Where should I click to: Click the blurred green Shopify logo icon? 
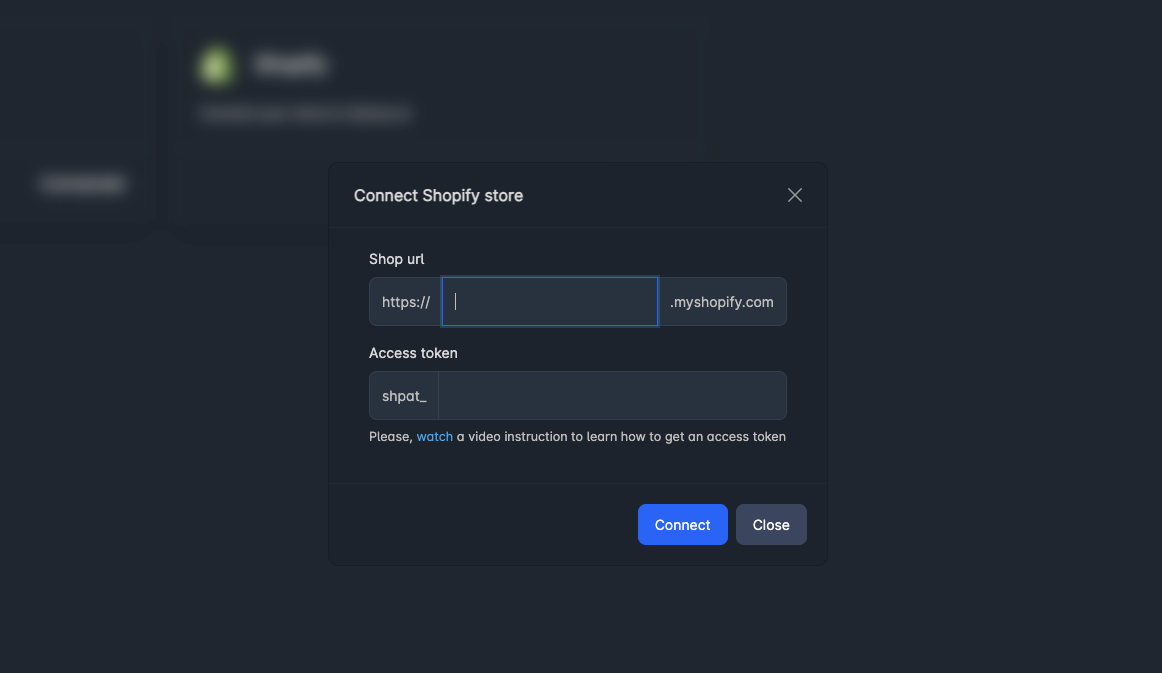click(215, 66)
